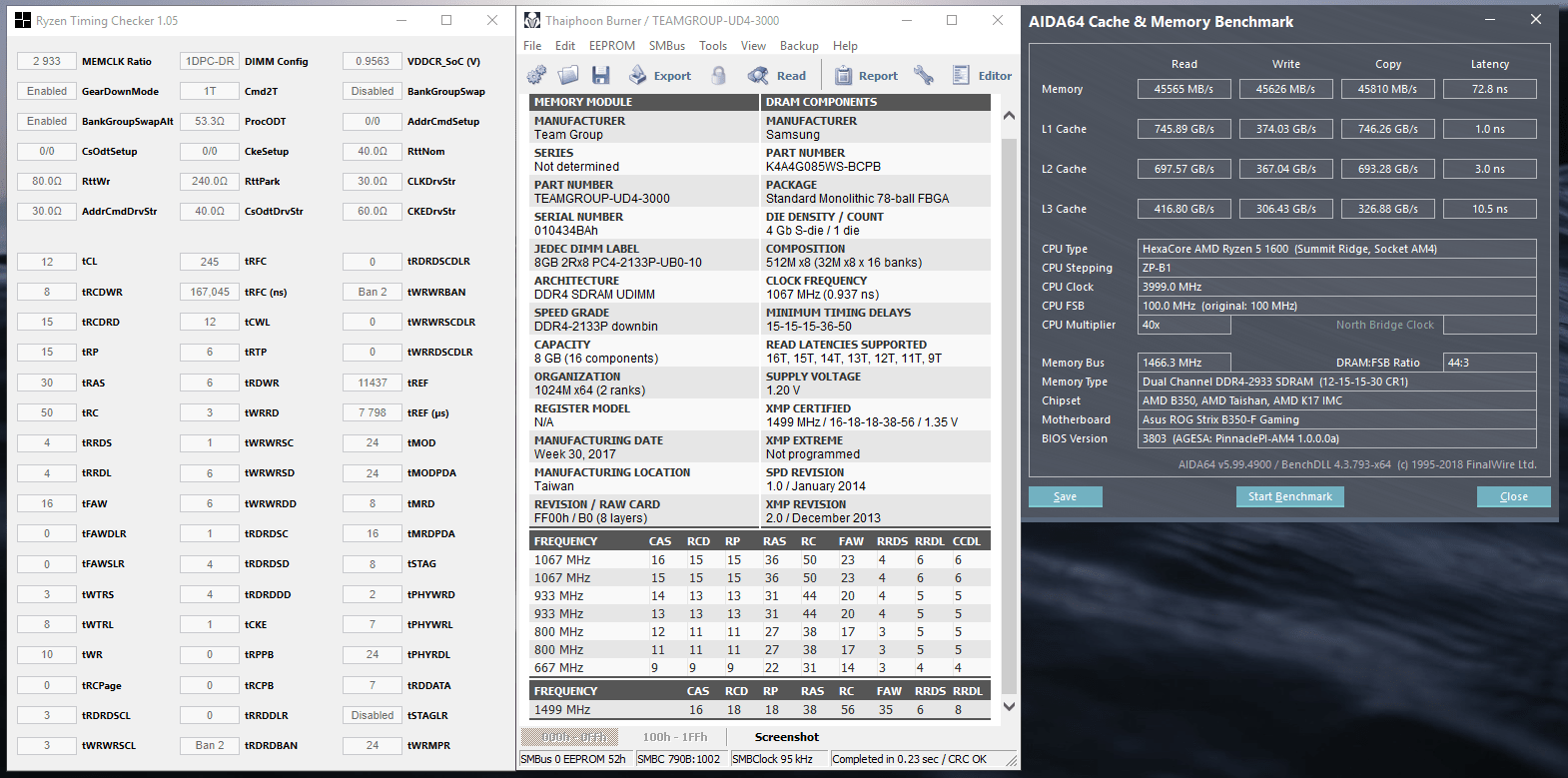
Task: Click the TEAMGROUP-UD4-3000 part number text
Action: [602, 199]
